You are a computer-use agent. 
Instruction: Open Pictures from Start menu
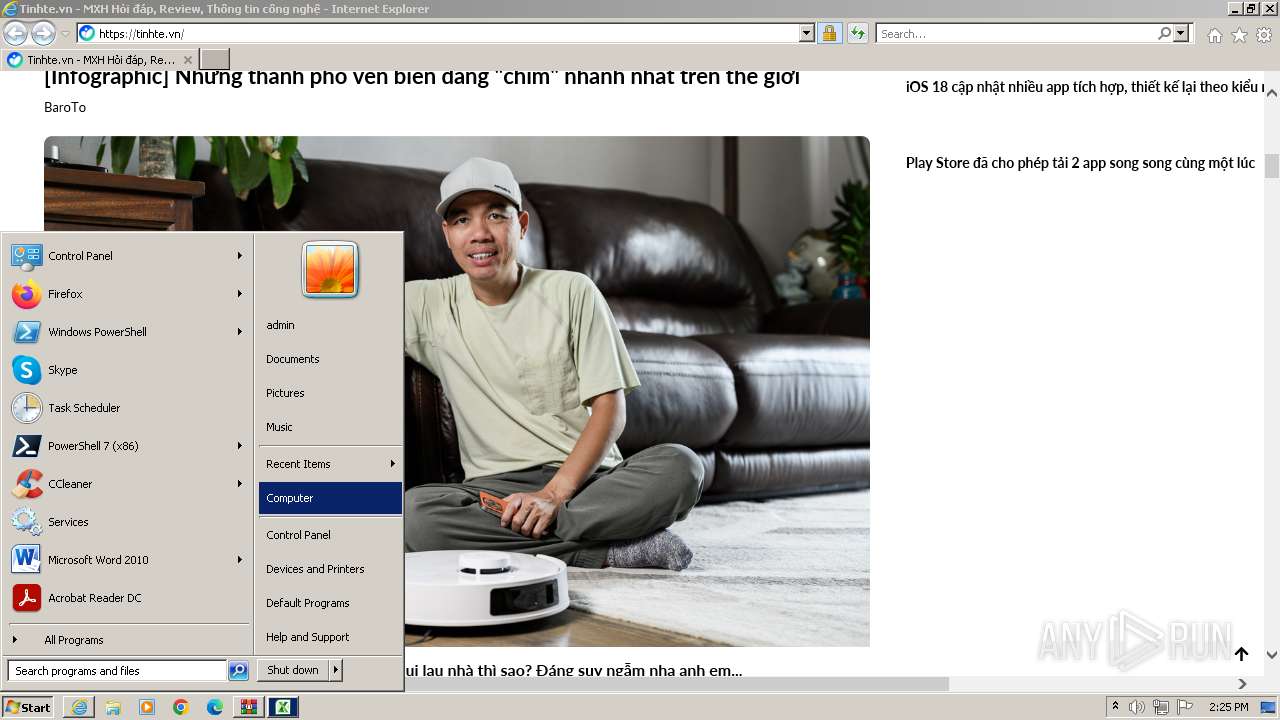(330, 393)
